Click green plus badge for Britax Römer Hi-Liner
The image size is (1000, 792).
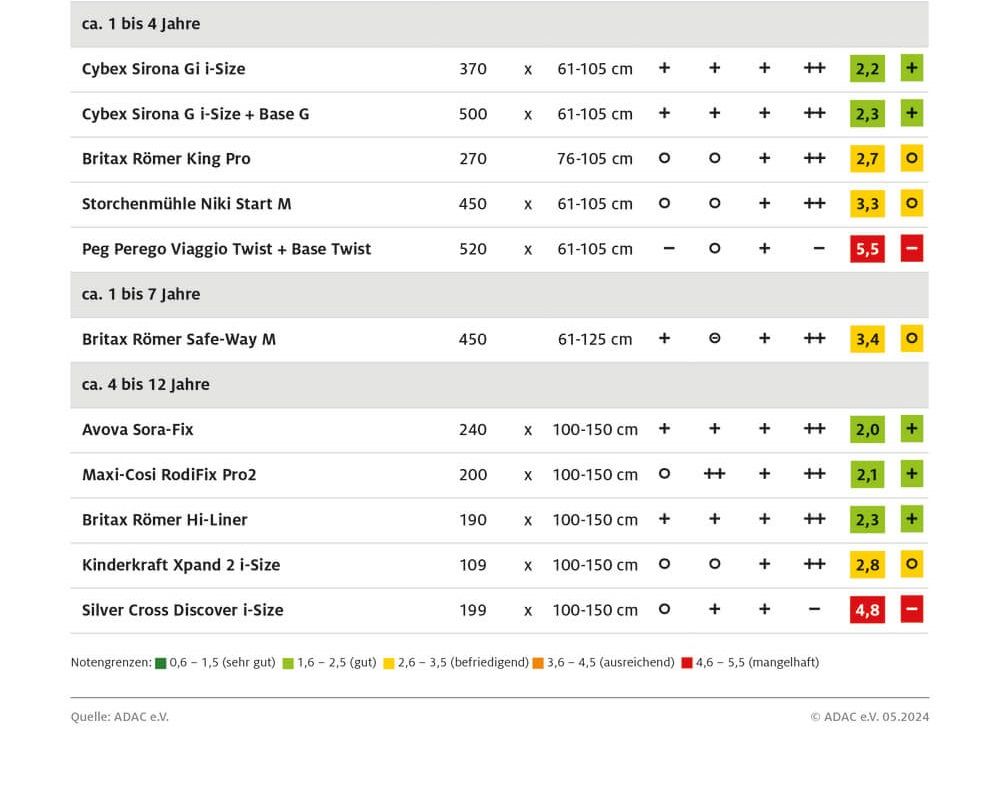point(911,519)
